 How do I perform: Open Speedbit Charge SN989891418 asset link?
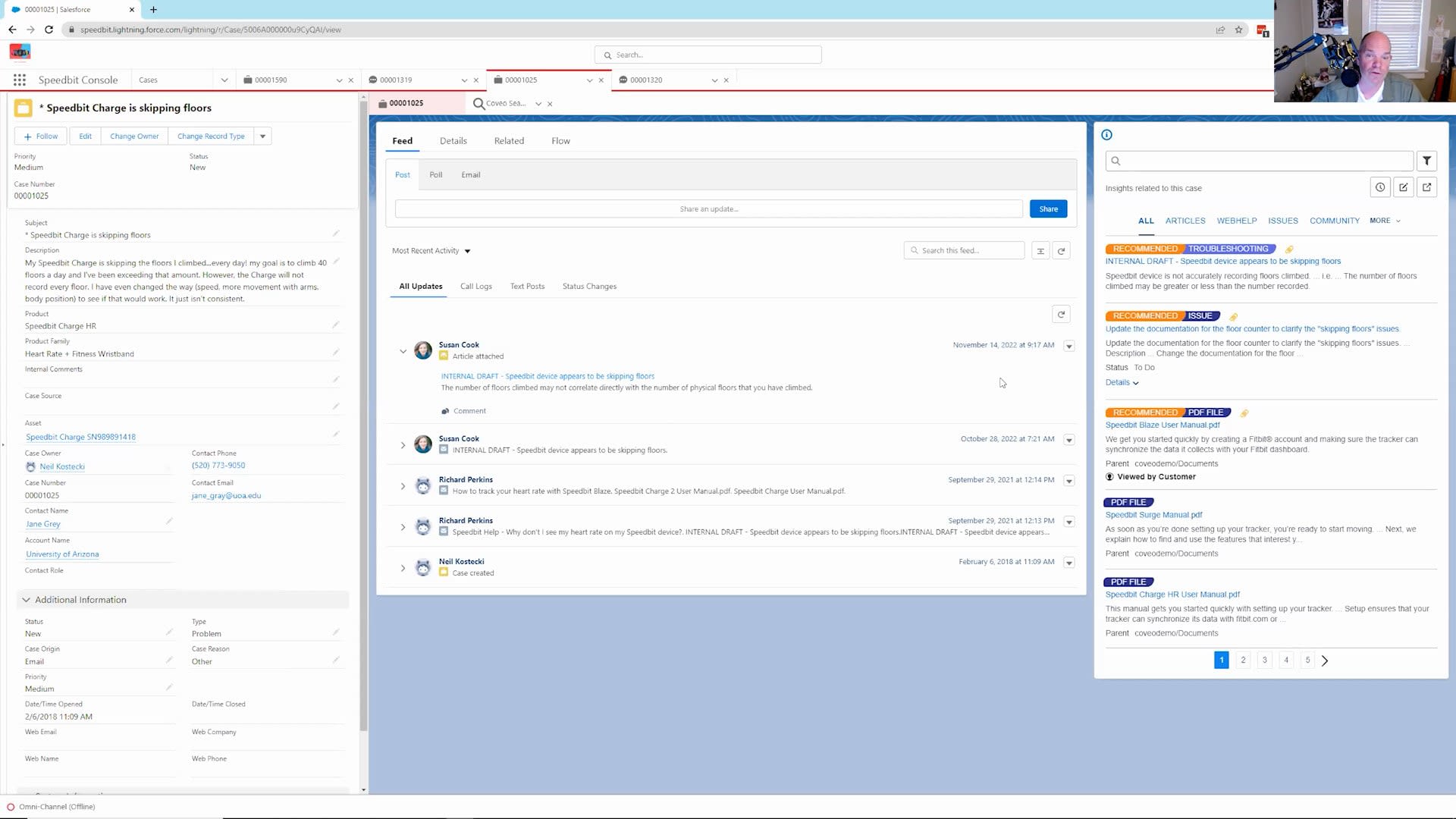click(x=80, y=438)
